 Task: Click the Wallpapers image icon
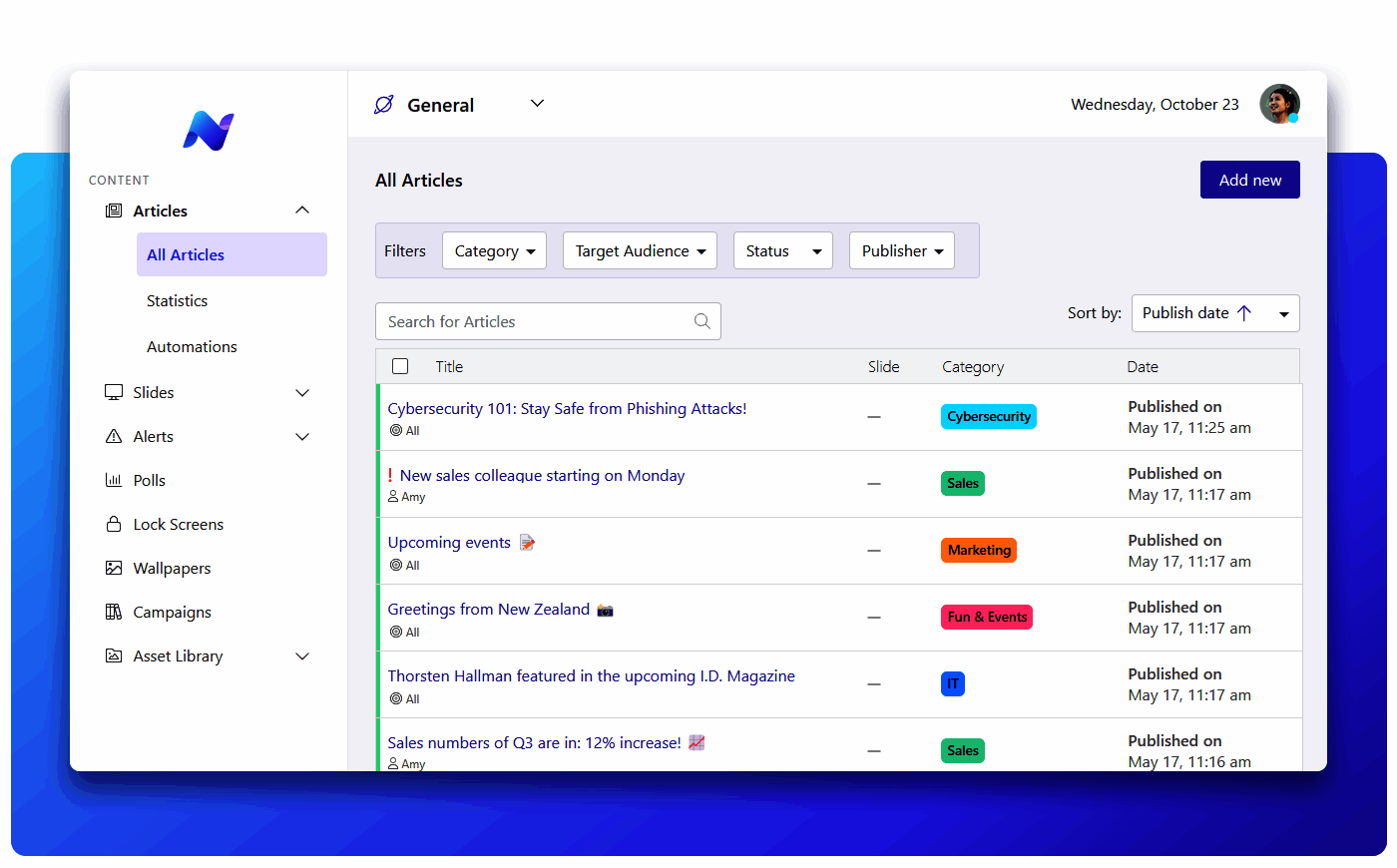coord(114,568)
